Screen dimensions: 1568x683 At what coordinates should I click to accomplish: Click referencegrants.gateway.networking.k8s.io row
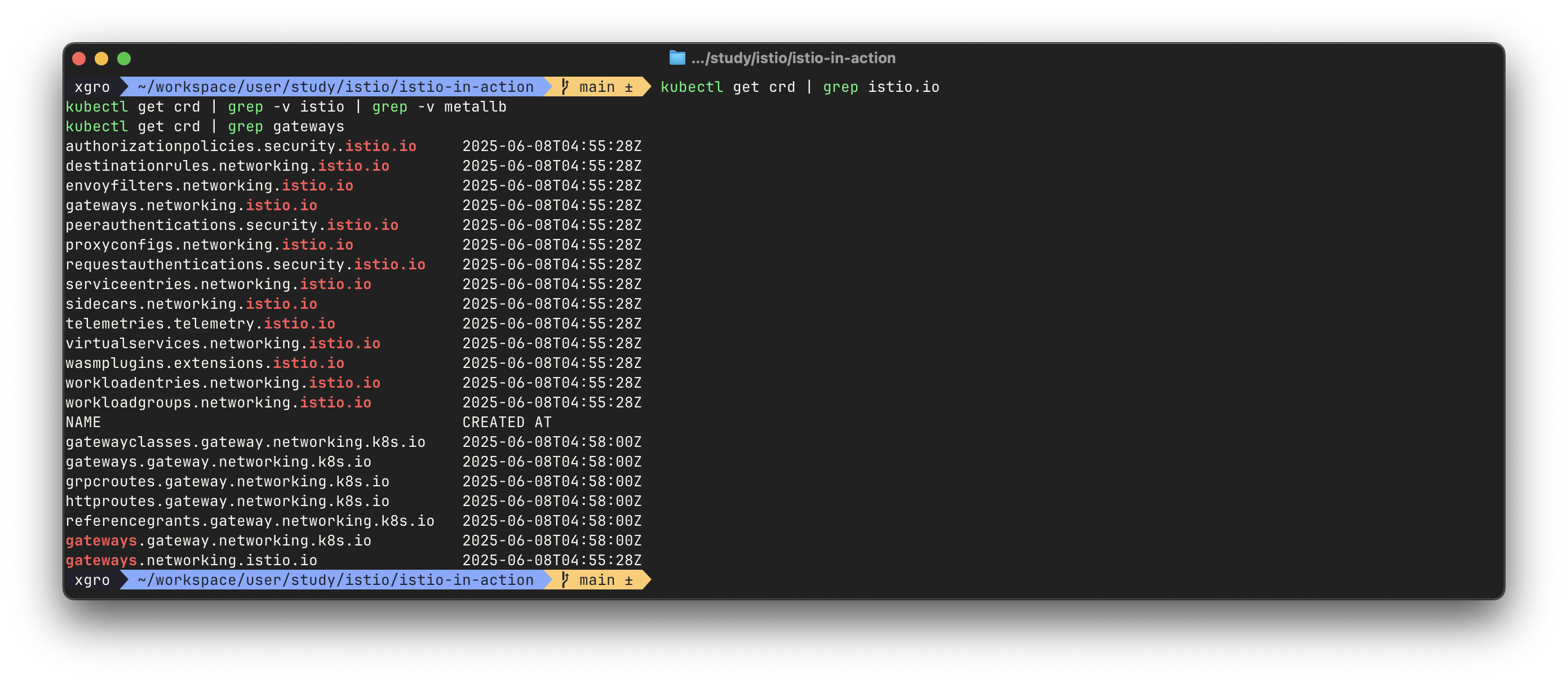353,521
